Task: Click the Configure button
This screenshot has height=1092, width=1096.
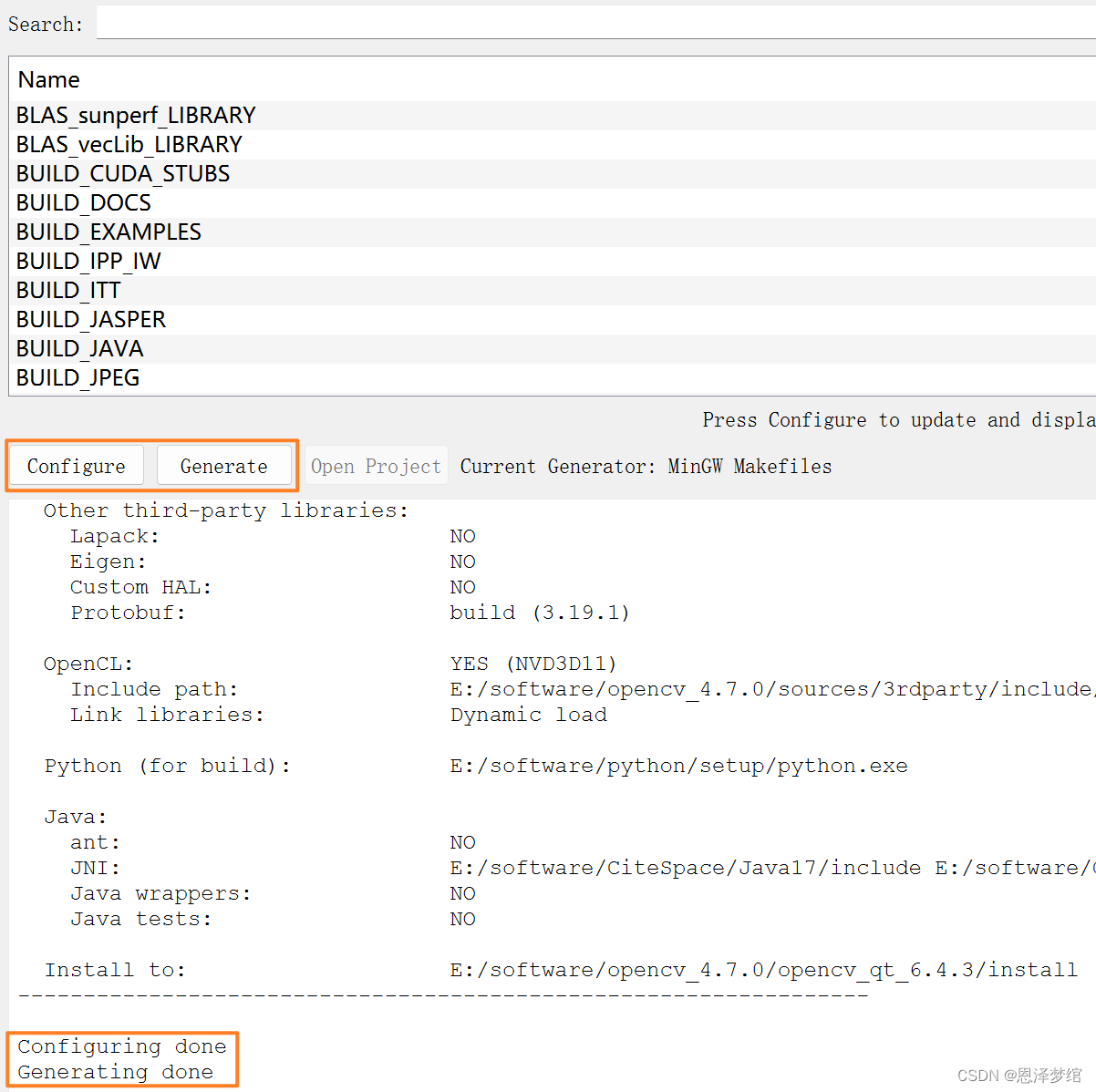Action: pyautogui.click(x=76, y=466)
